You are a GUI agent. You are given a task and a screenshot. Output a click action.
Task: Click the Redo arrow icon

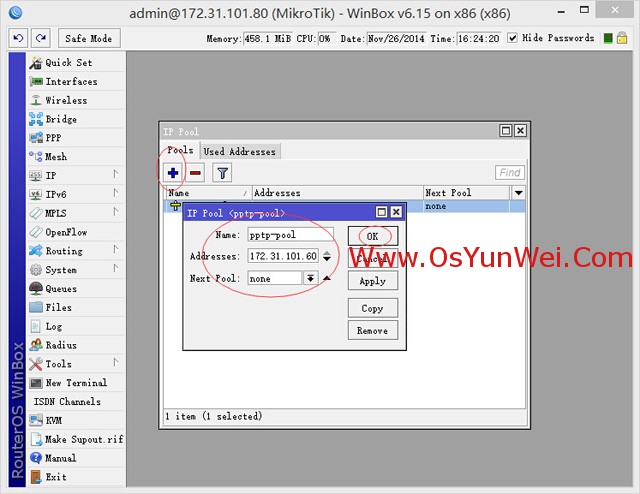(x=41, y=38)
